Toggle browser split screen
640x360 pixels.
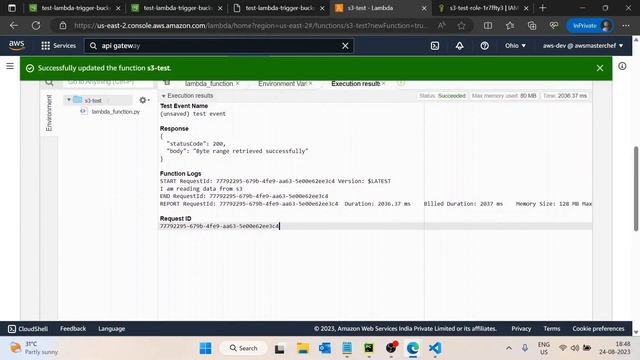pos(488,26)
